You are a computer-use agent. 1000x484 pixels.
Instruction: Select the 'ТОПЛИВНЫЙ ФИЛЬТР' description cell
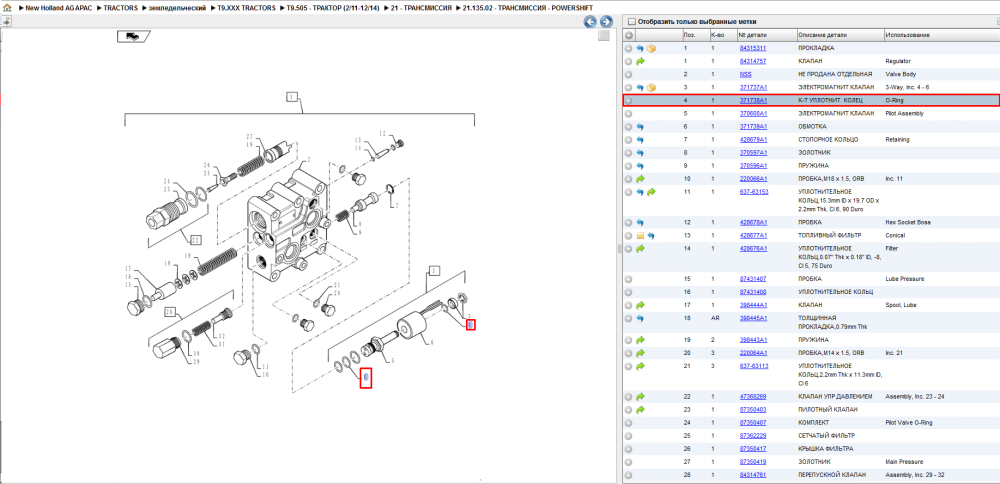[x=828, y=235]
